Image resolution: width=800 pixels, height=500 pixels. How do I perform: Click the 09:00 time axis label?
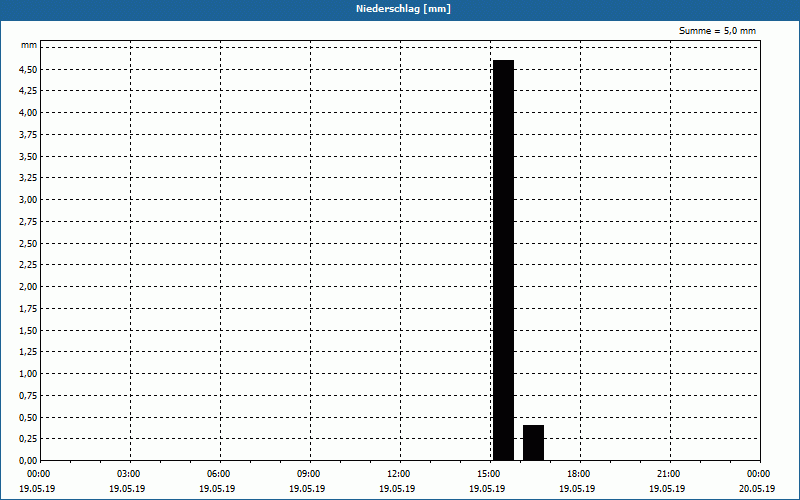pyautogui.click(x=310, y=474)
